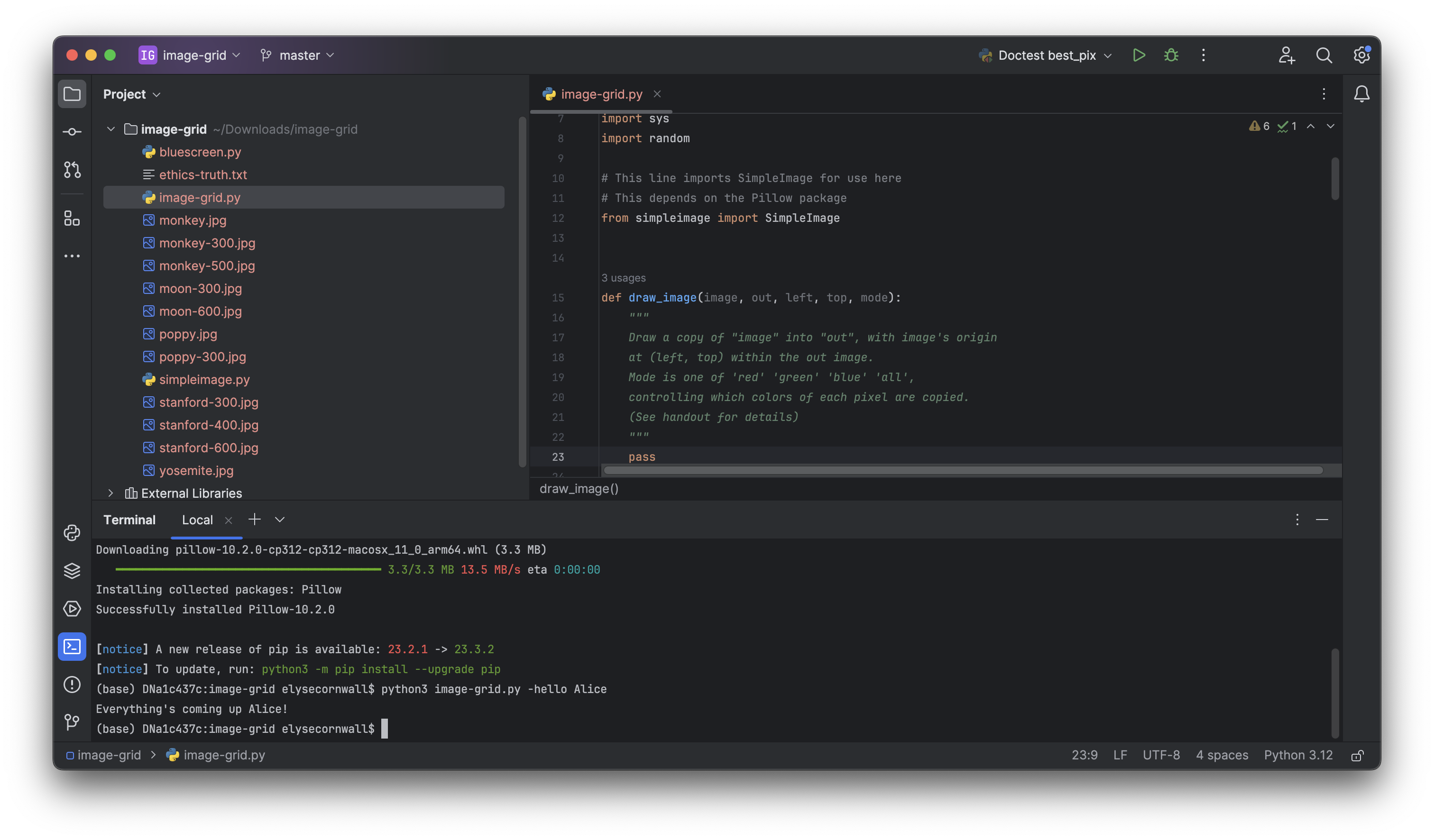This screenshot has height=840, width=1434.
Task: Collapse the image-grid project folder
Action: 111,129
